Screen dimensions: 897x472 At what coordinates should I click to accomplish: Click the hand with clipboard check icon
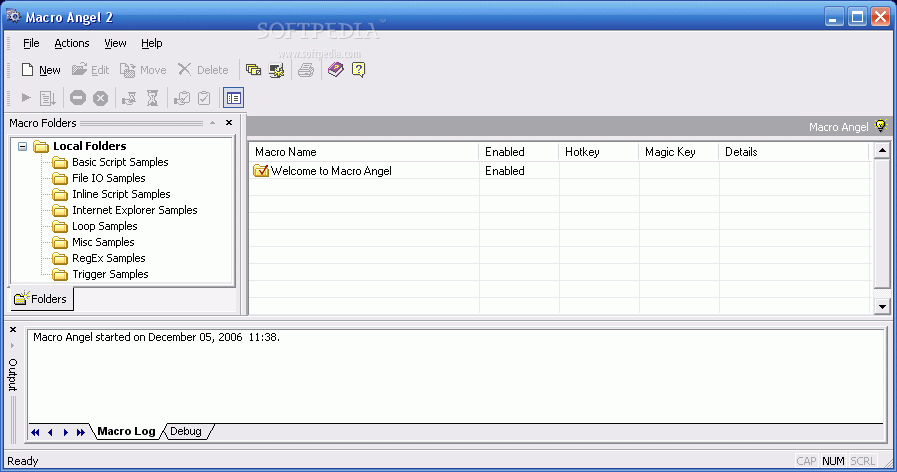(182, 98)
